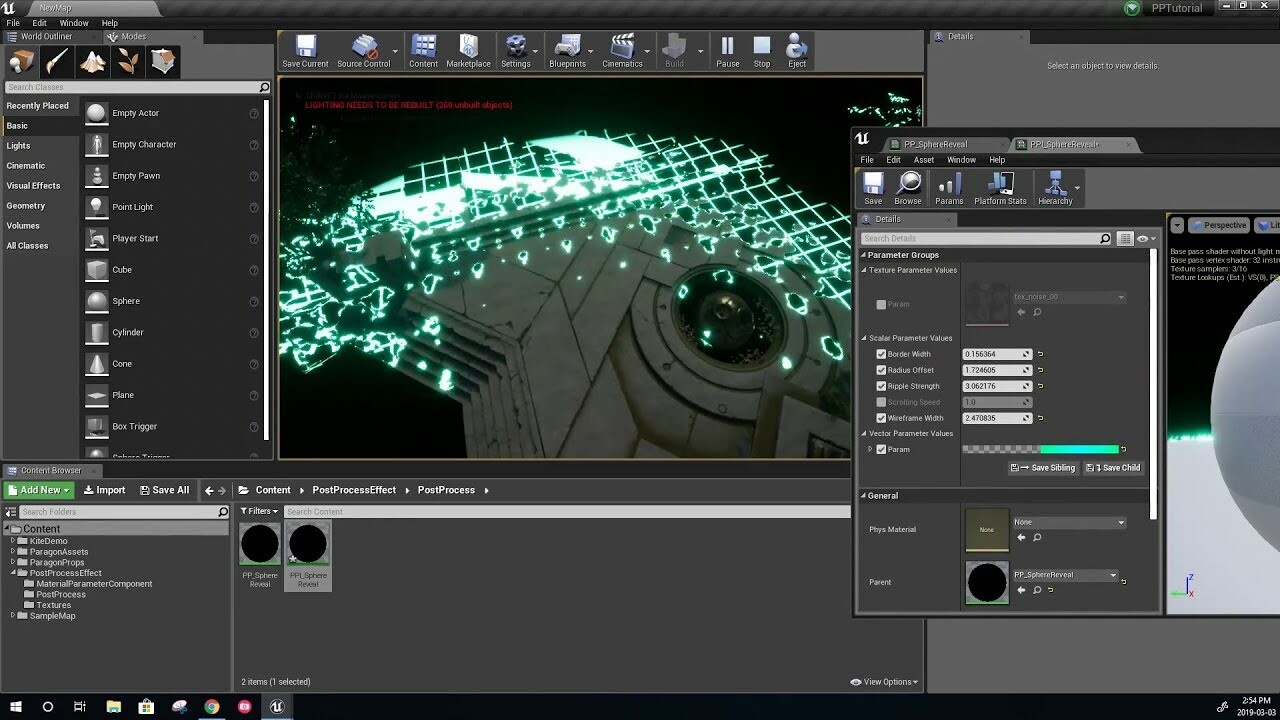Reset Border Width to default arrow
Image resolution: width=1280 pixels, height=720 pixels.
pos(1040,354)
